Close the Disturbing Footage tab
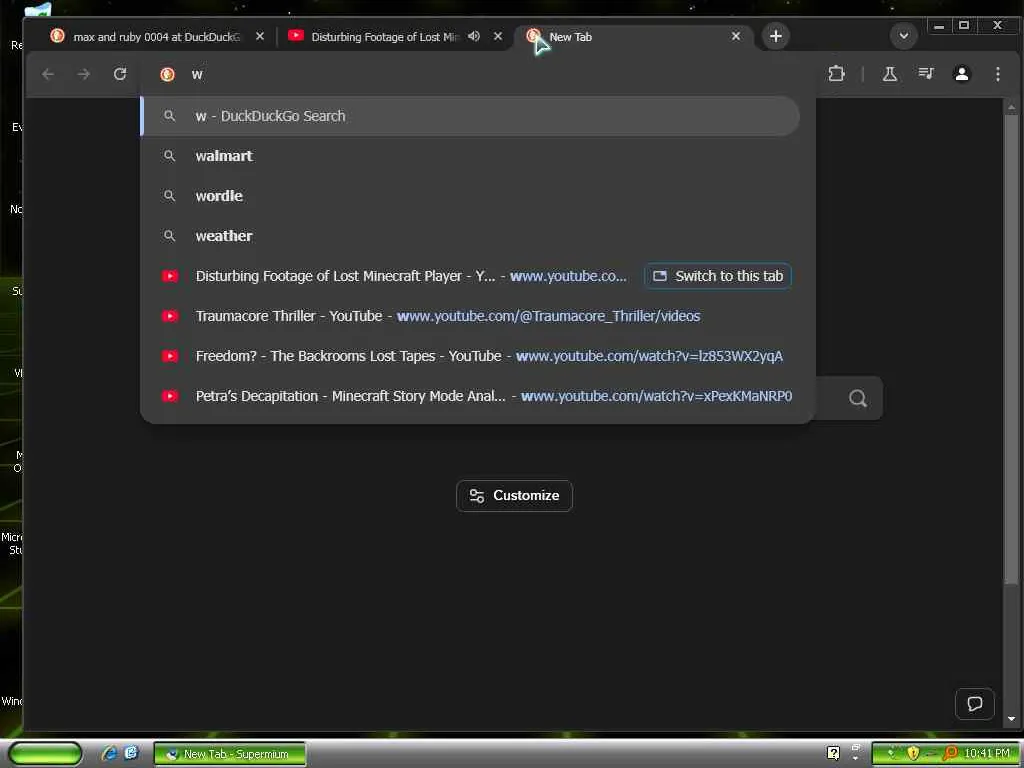 (498, 37)
